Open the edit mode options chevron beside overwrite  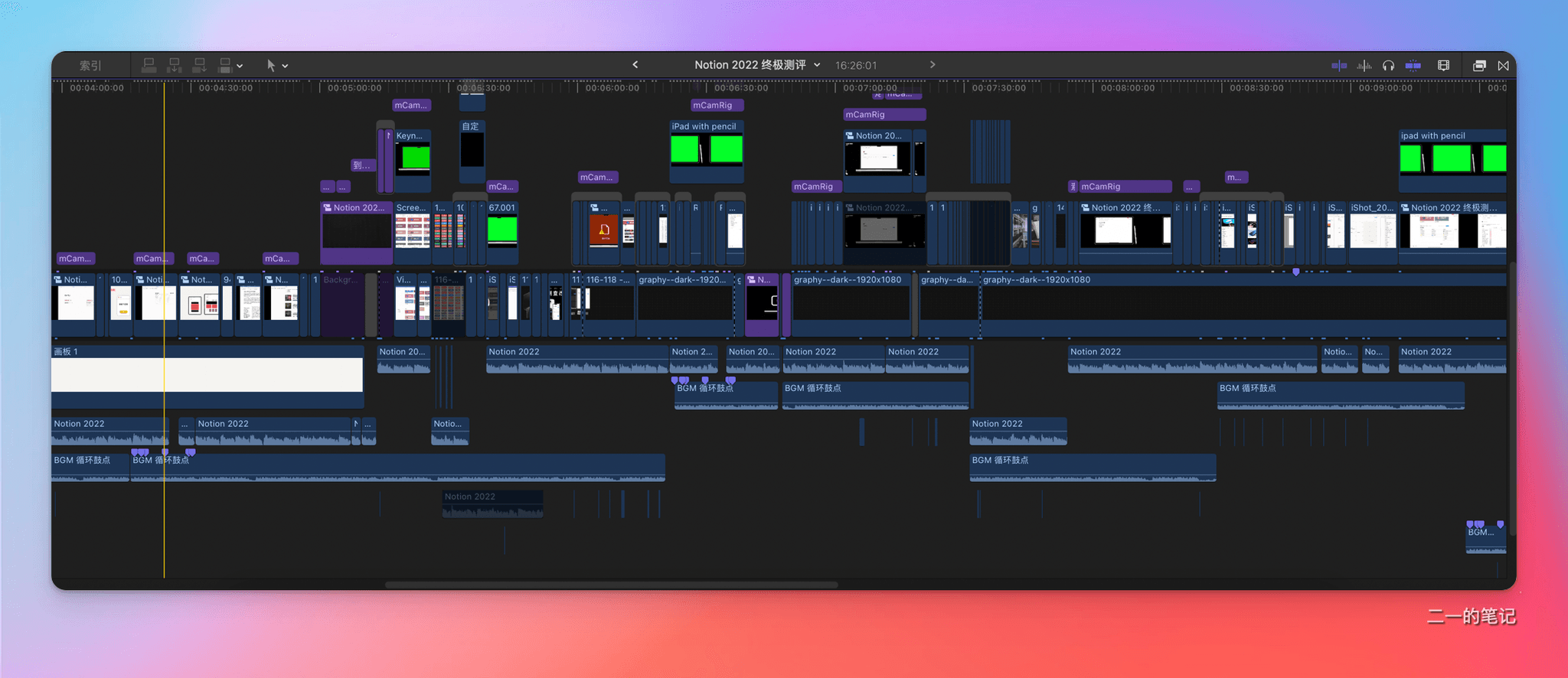pyautogui.click(x=240, y=67)
